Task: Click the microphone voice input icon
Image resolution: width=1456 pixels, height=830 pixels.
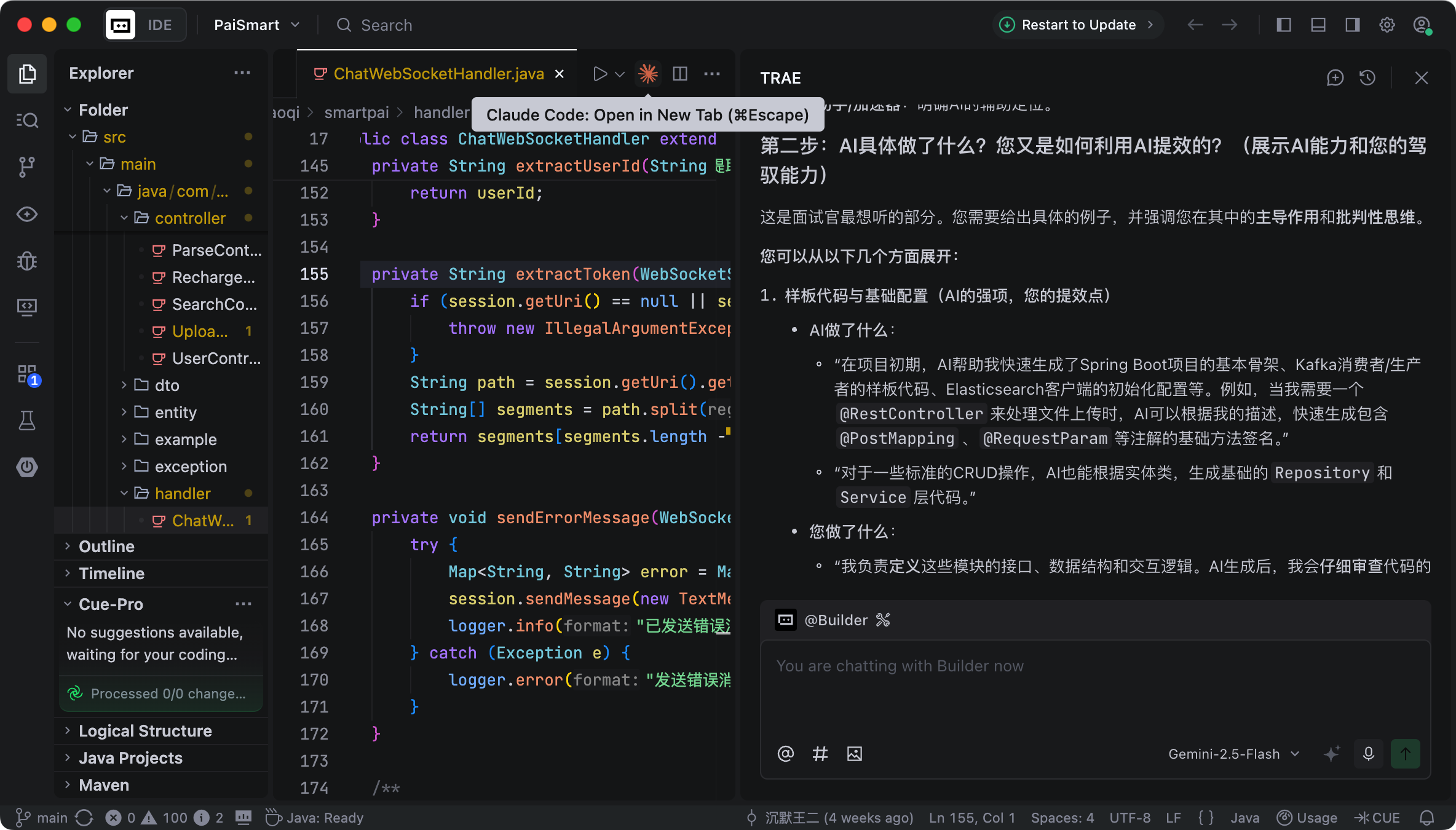Action: pyautogui.click(x=1368, y=754)
